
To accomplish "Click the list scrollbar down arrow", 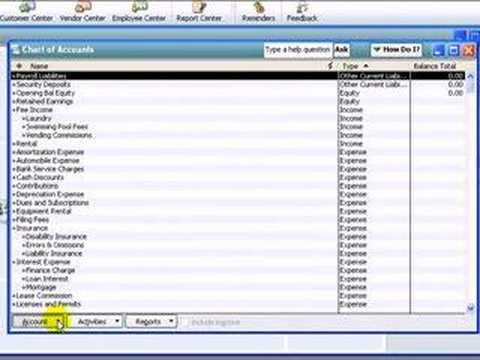I will [470, 307].
